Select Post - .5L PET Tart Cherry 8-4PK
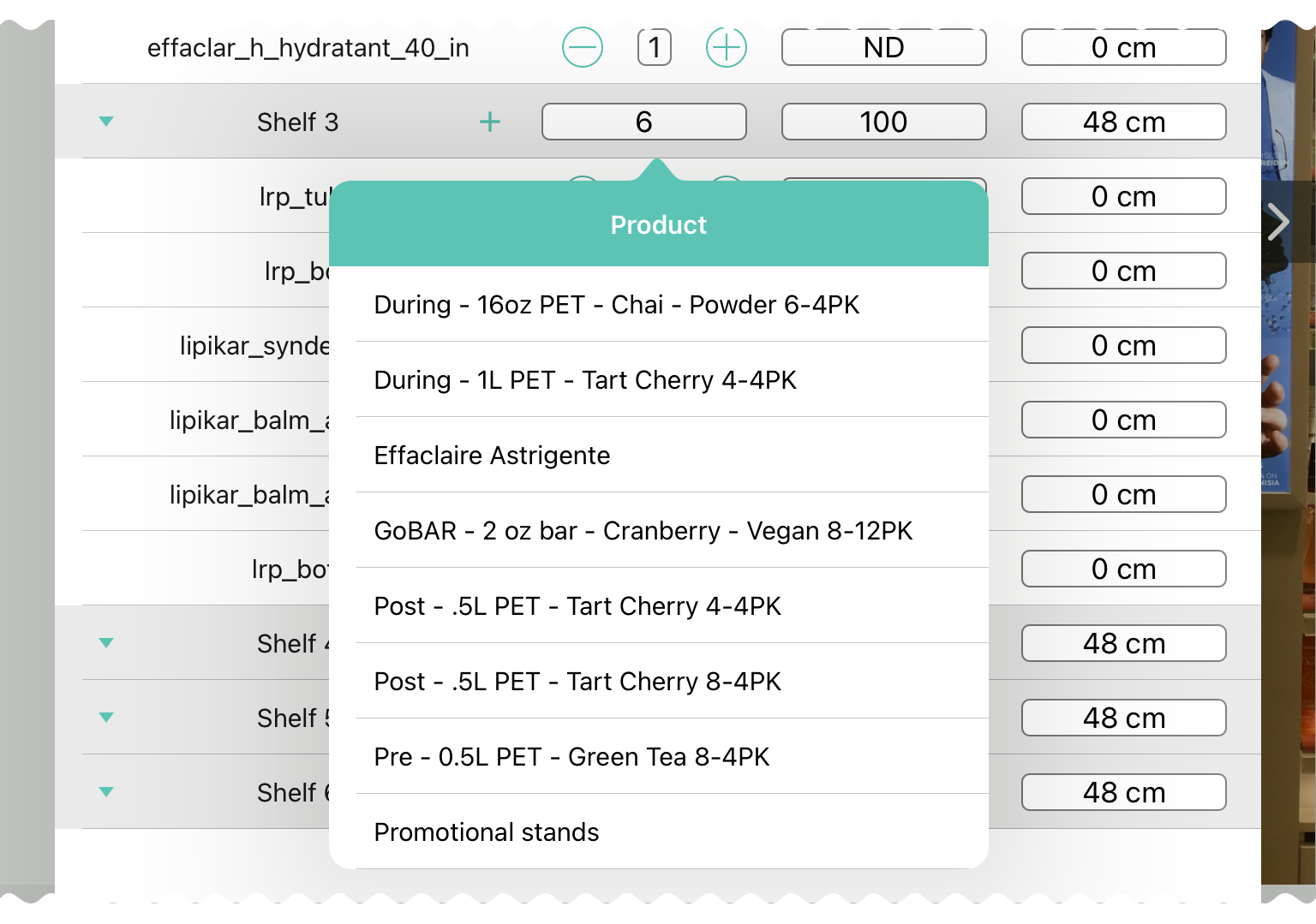Viewport: 1316px width, 924px height. coord(577,682)
